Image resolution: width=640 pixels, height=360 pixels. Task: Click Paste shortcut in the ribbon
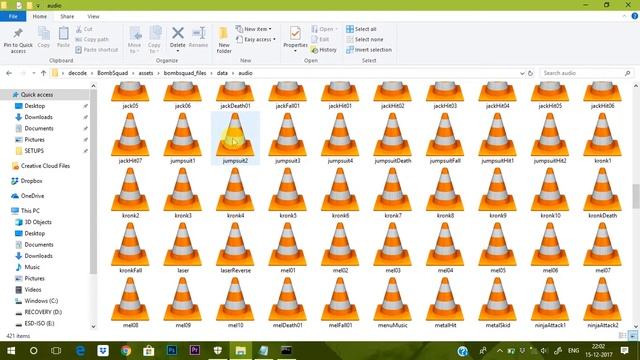pos(97,50)
